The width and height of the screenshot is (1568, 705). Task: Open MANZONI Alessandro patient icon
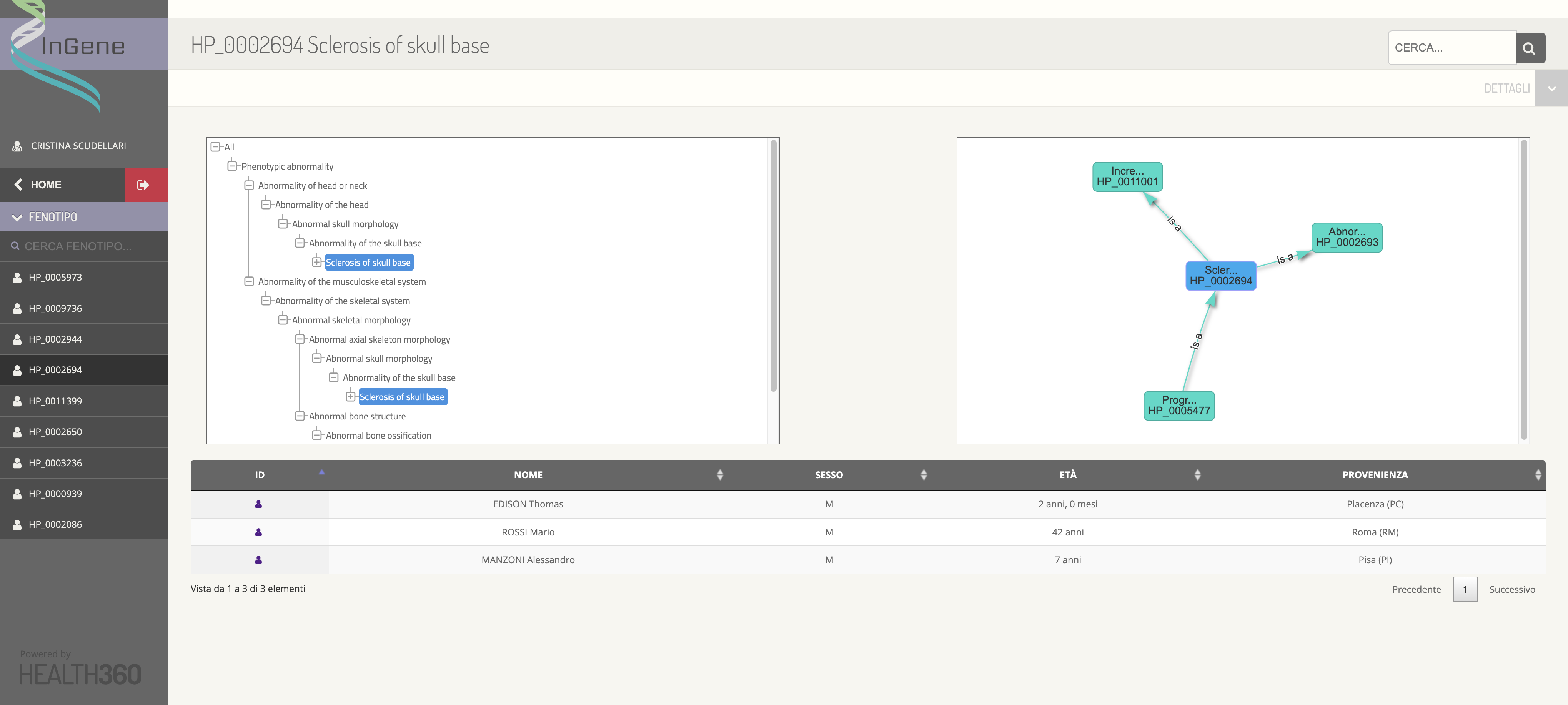[x=259, y=560]
